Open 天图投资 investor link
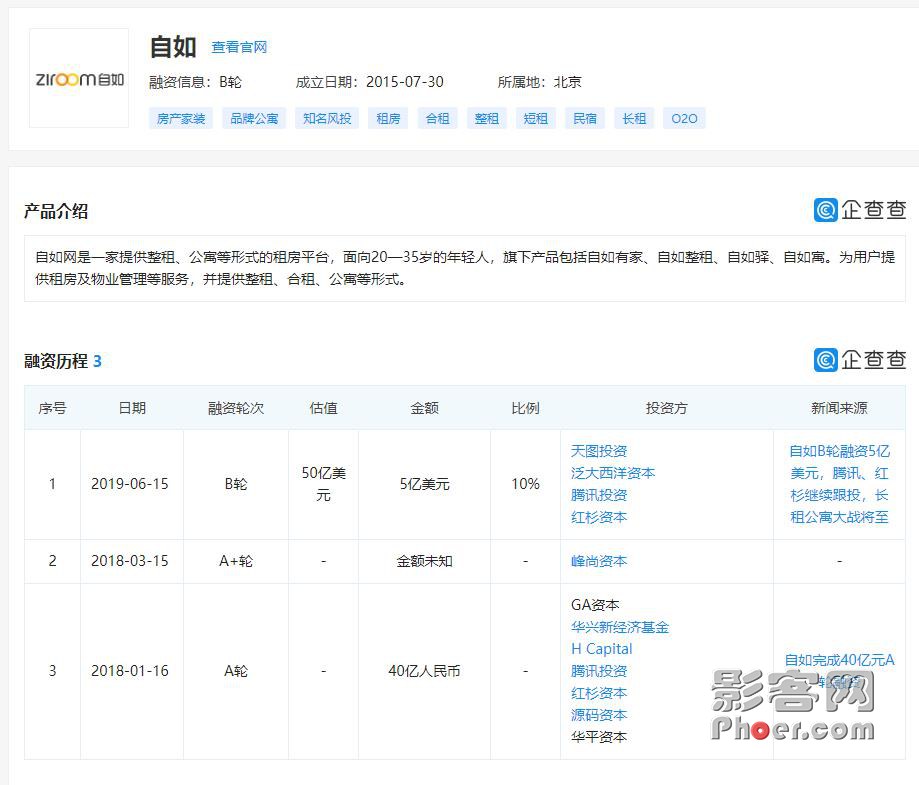This screenshot has width=919, height=785. coord(599,451)
